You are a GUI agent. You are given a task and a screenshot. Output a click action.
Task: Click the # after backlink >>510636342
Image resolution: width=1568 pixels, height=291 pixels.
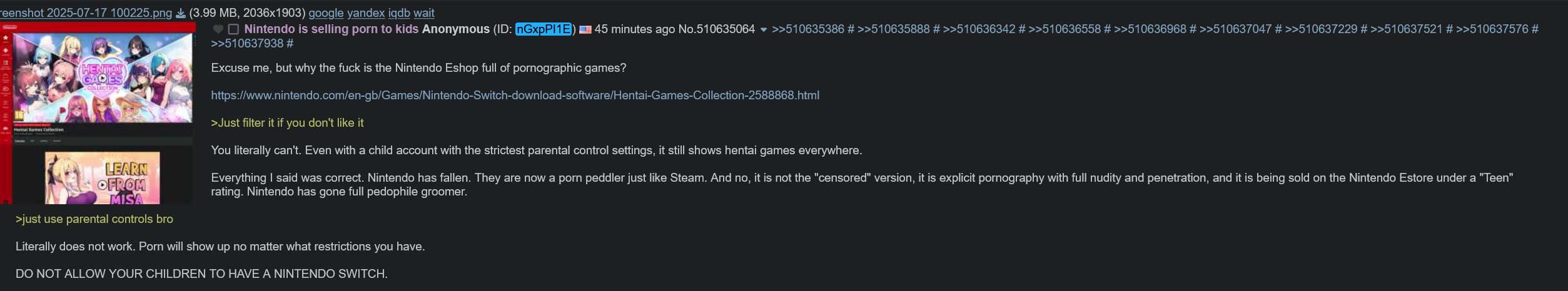point(1022,29)
